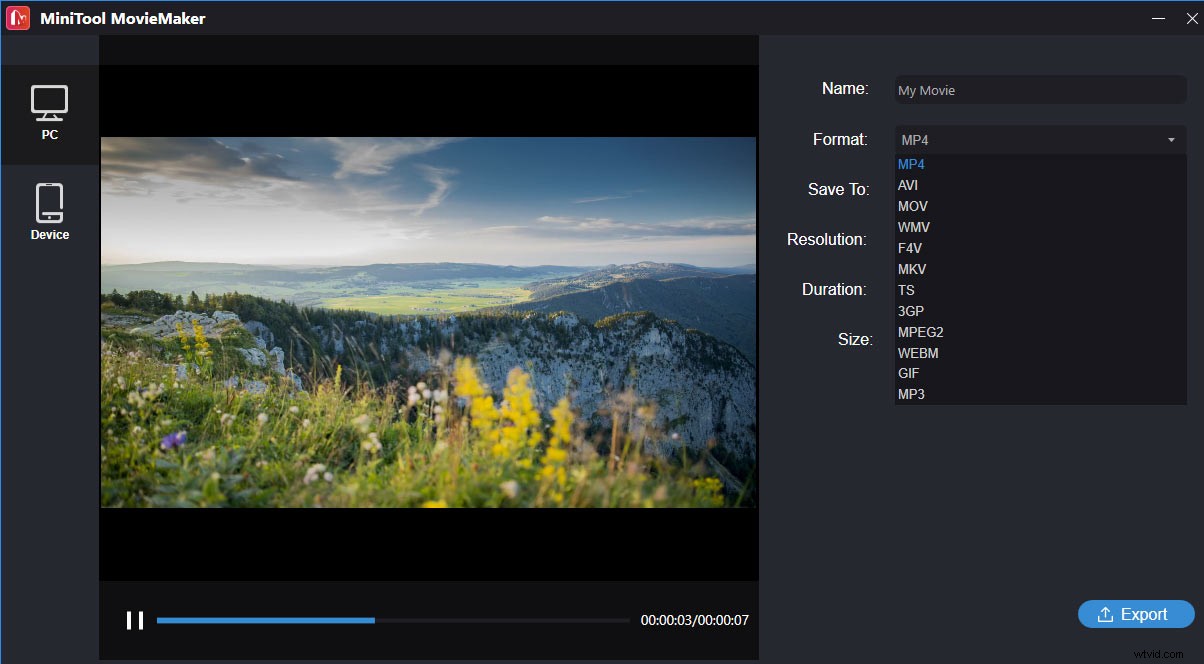Click the MiniTool MovieMaker logo icon

18,18
